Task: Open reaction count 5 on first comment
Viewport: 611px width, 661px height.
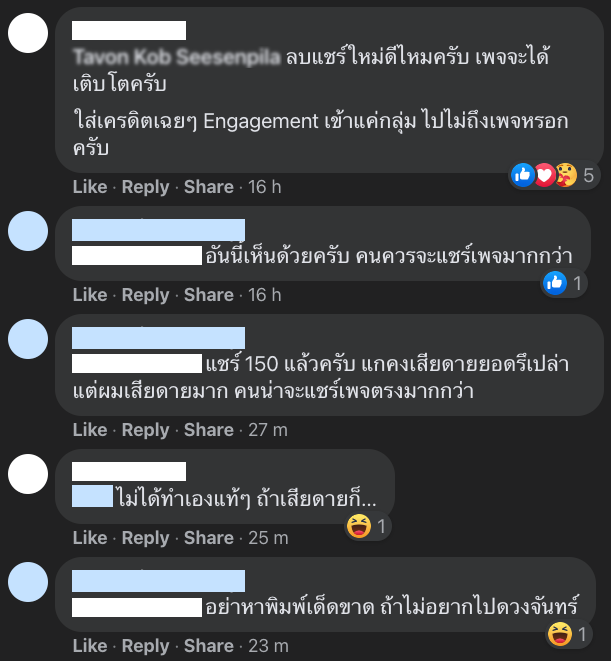Action: tap(589, 175)
